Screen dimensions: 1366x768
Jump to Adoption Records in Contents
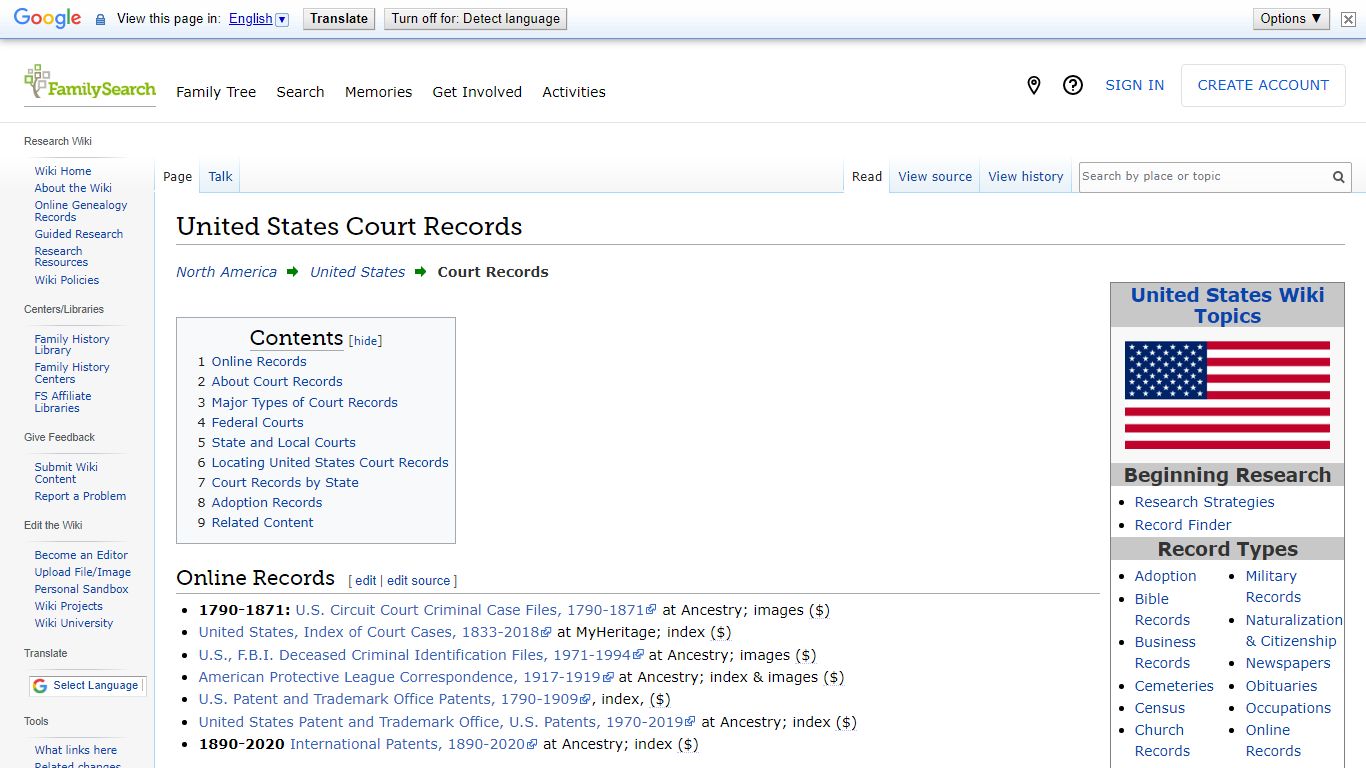[267, 502]
